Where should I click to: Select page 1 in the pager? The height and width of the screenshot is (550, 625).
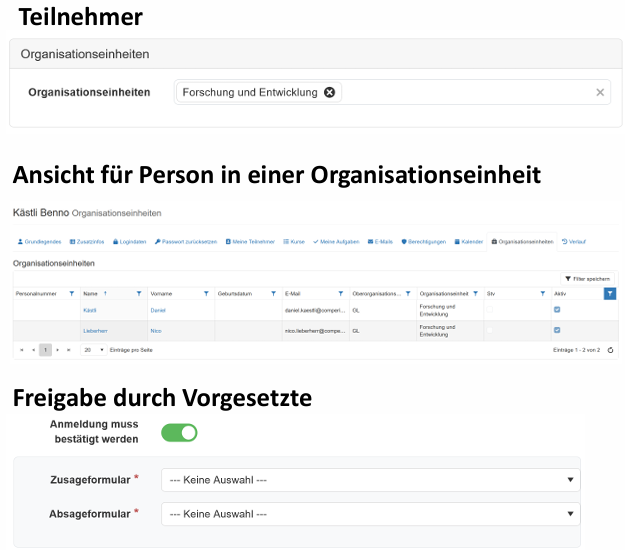coord(45,350)
